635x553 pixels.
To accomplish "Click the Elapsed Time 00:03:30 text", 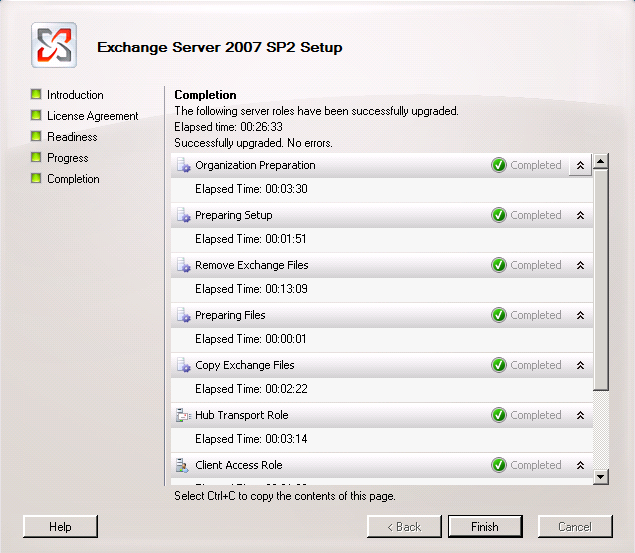I will (251, 189).
